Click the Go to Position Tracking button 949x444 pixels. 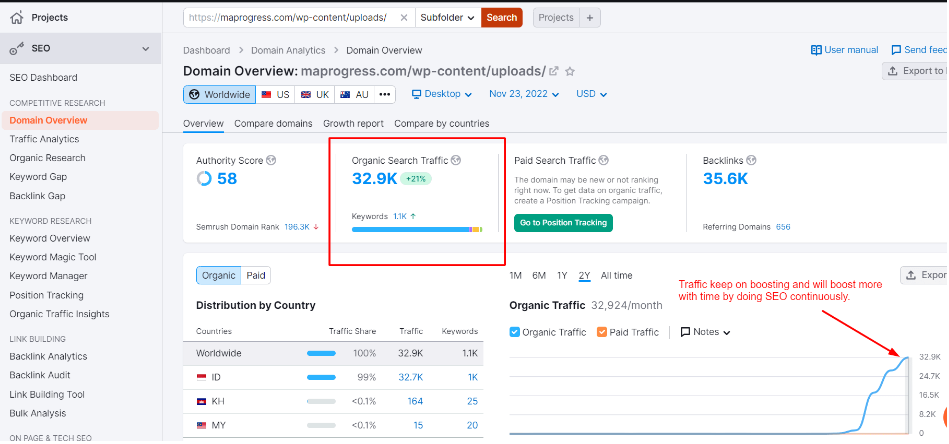tap(563, 223)
